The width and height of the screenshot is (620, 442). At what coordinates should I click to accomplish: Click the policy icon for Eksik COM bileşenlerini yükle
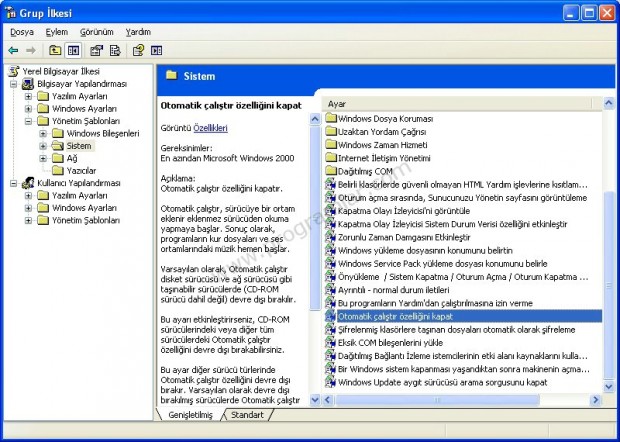pos(330,342)
